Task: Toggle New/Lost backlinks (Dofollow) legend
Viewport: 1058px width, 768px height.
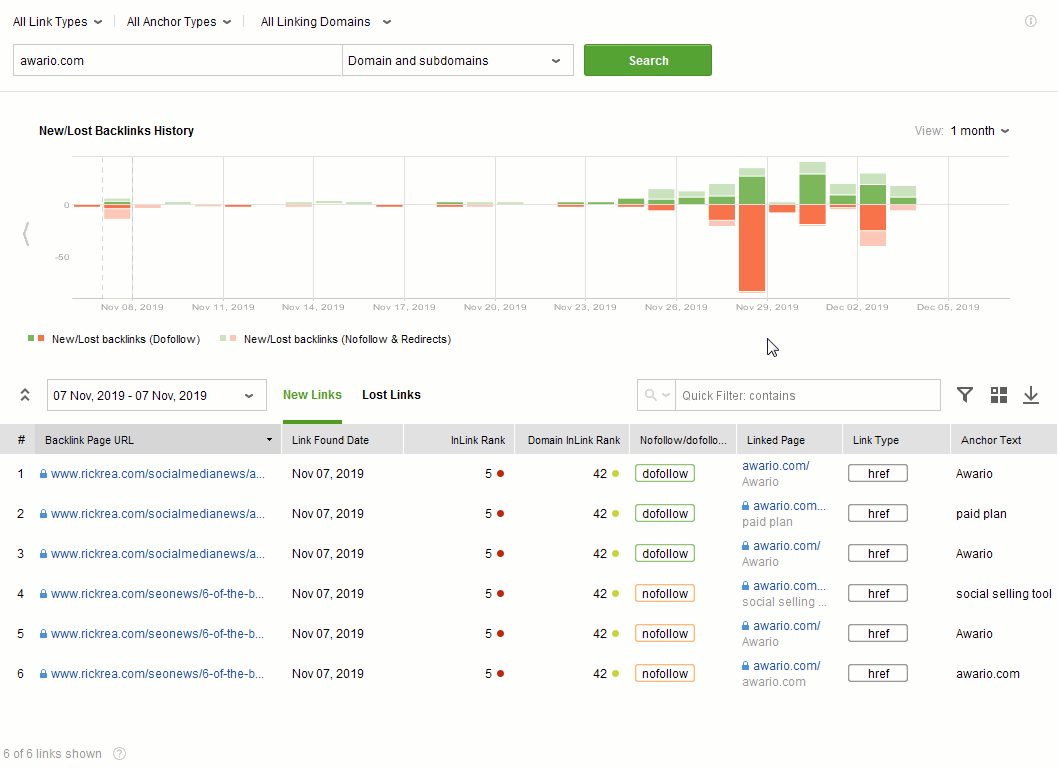Action: click(114, 339)
